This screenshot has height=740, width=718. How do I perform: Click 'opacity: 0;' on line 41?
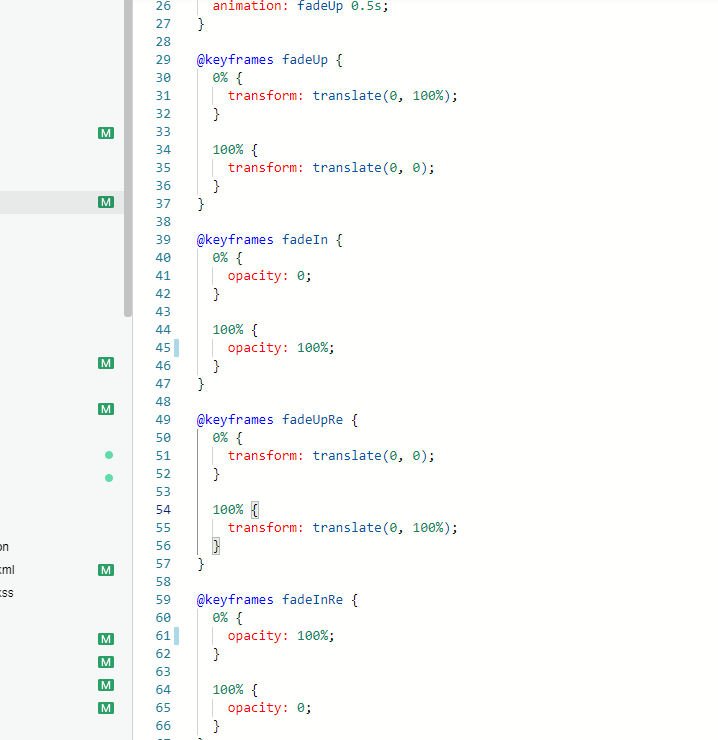[269, 276]
